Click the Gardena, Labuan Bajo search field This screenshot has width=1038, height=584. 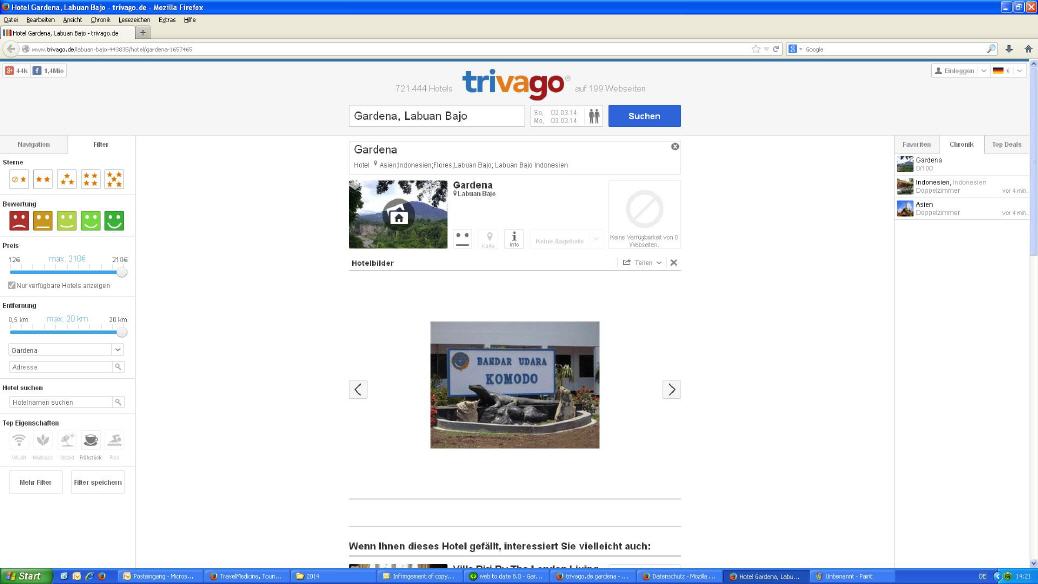click(x=436, y=116)
